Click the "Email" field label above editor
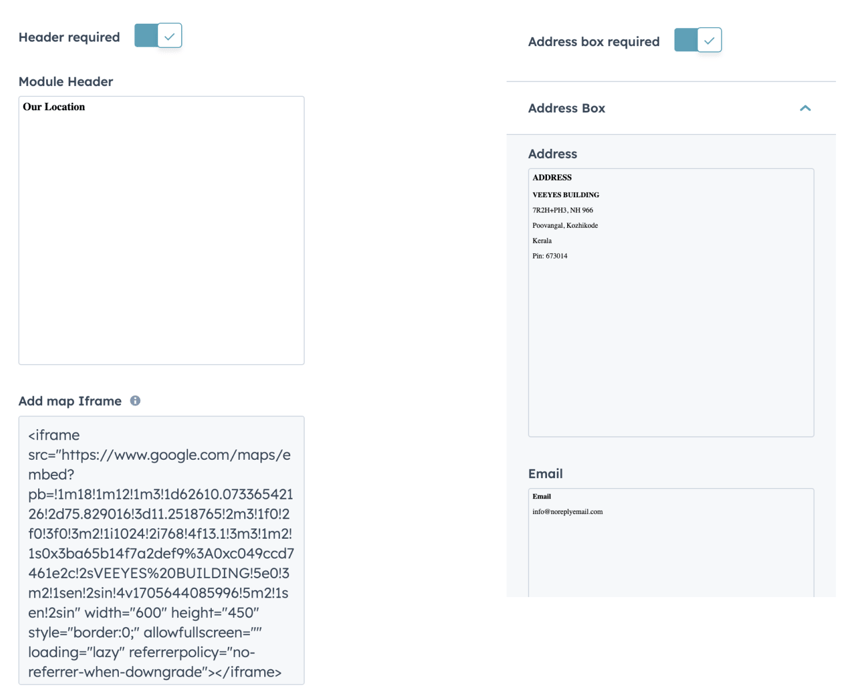 [545, 474]
